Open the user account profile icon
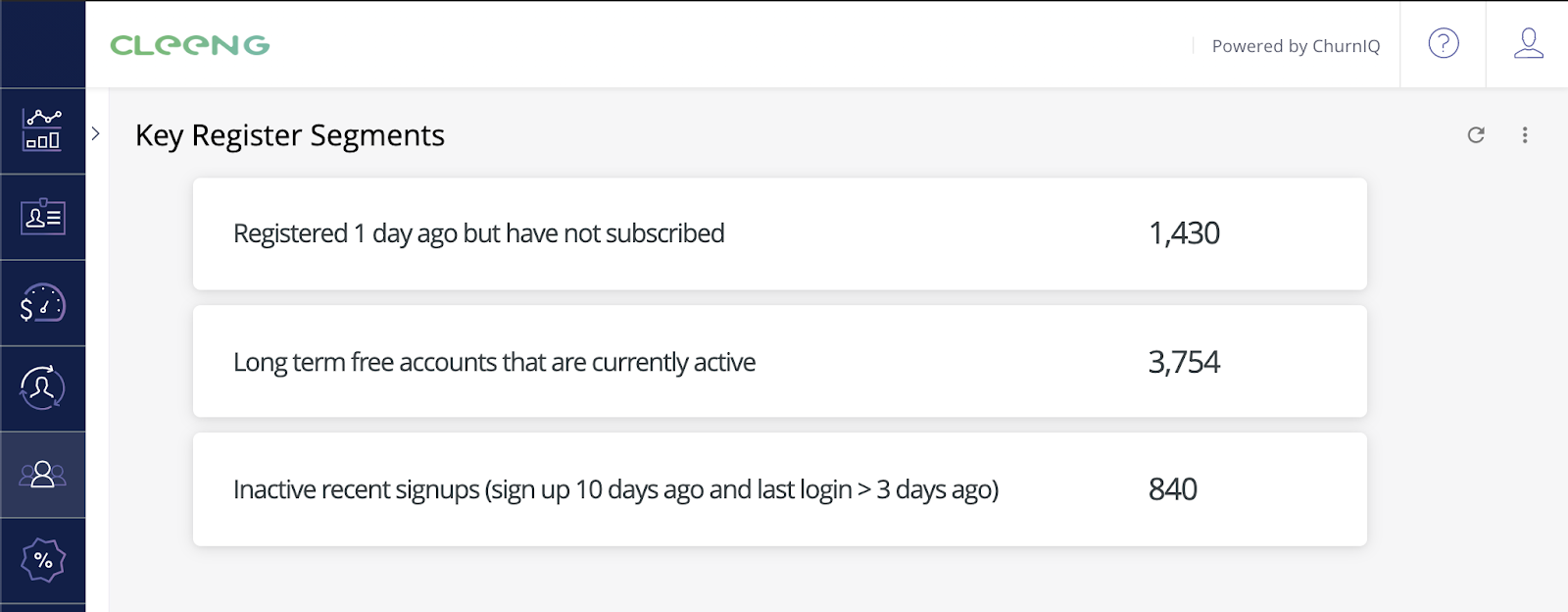Viewport: 1568px width, 612px height. click(x=1528, y=44)
